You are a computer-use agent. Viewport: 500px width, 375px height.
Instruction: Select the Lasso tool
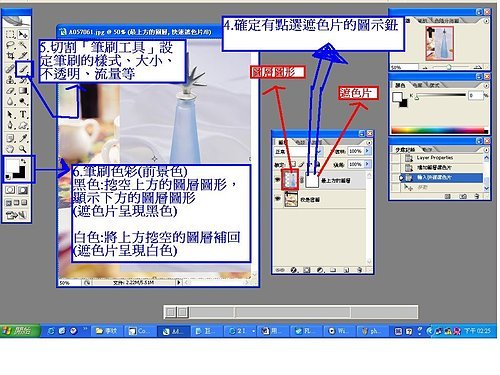point(10,45)
